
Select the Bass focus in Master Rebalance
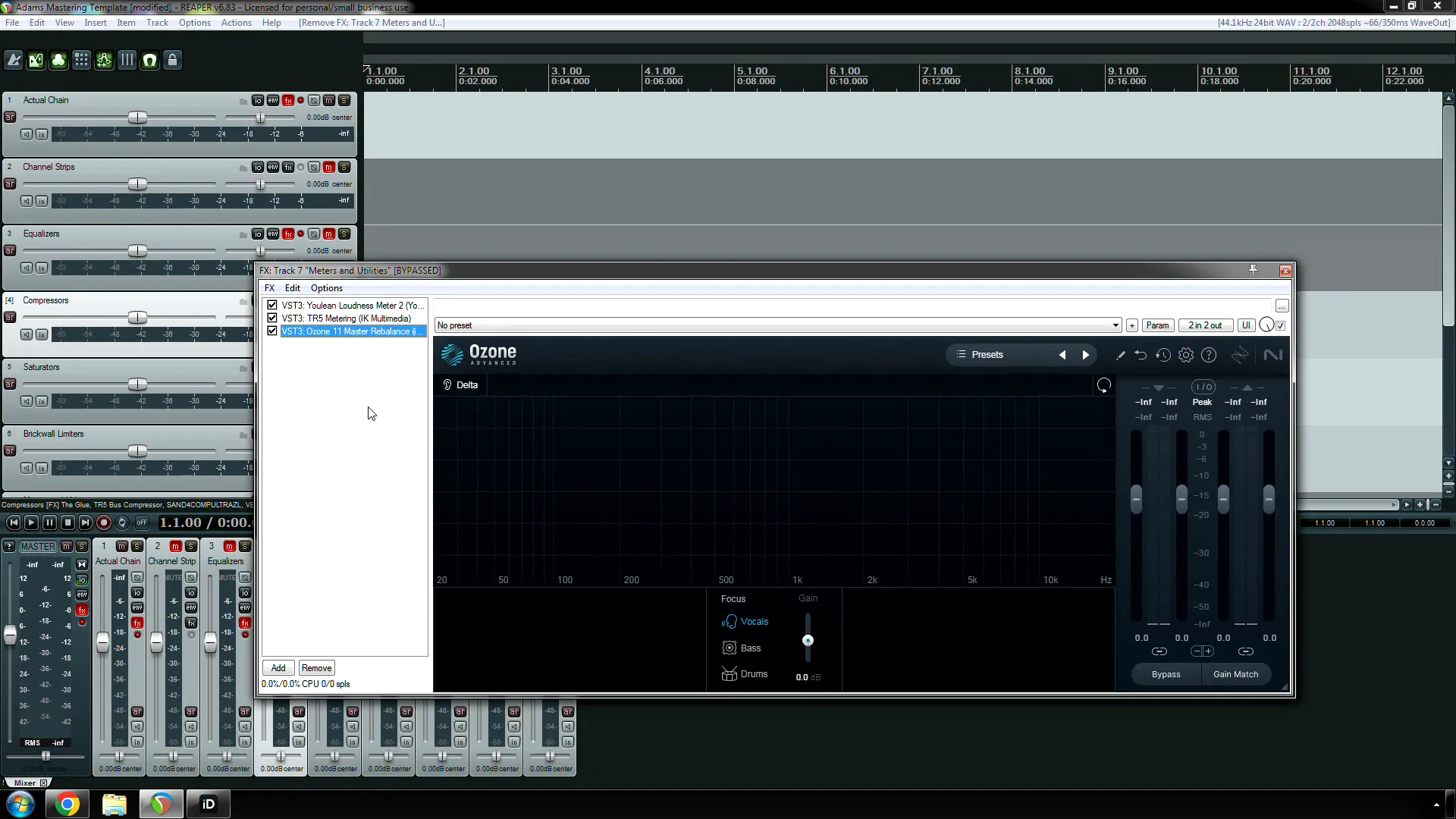point(751,648)
